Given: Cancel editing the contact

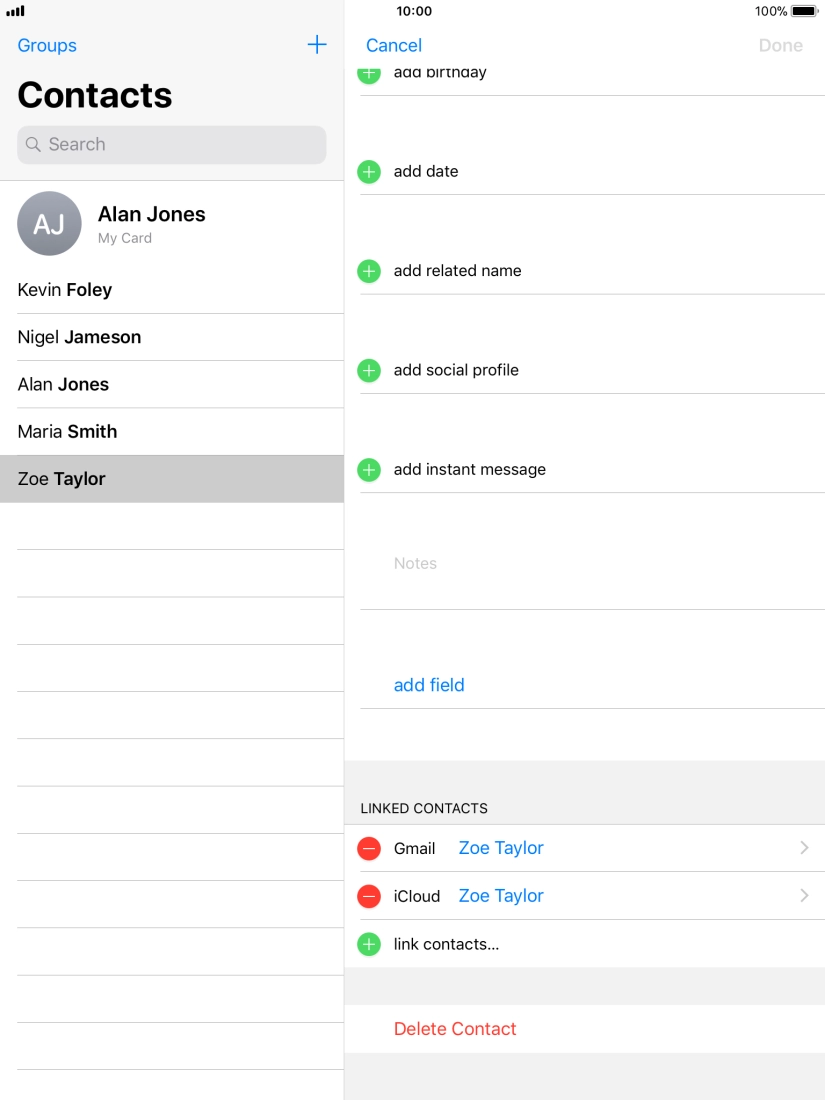Looking at the screenshot, I should [x=393, y=45].
